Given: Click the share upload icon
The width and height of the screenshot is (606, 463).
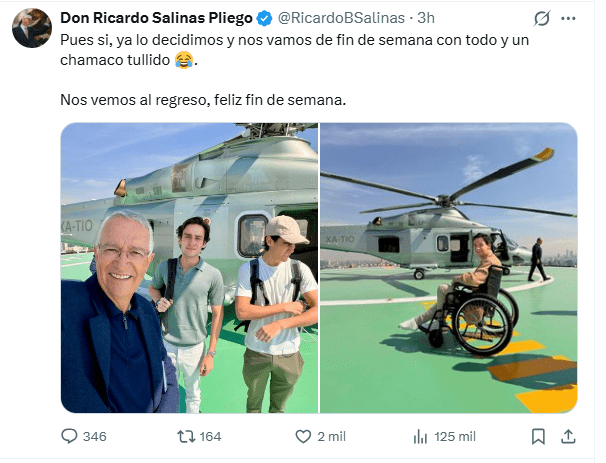Looking at the screenshot, I should tap(568, 437).
